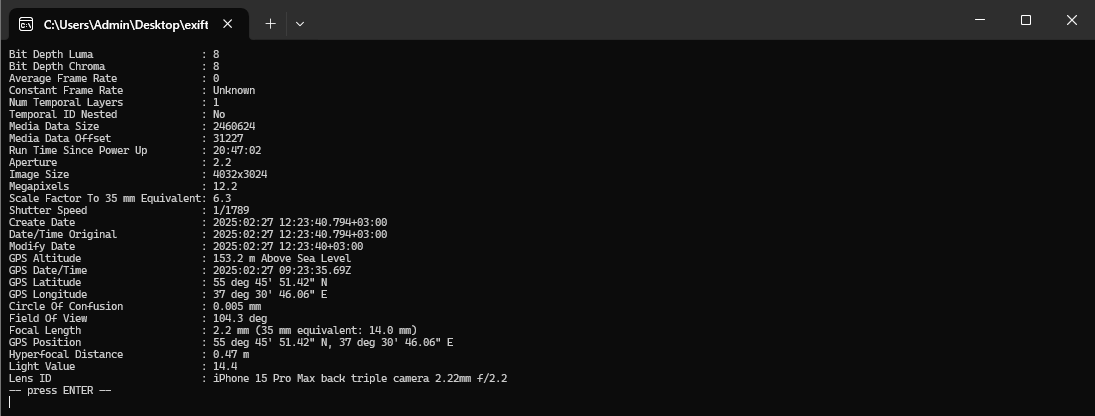Screen dimensions: 1095x416
Task: Click the GPS Altitude 153.2 m value
Action: [282, 258]
